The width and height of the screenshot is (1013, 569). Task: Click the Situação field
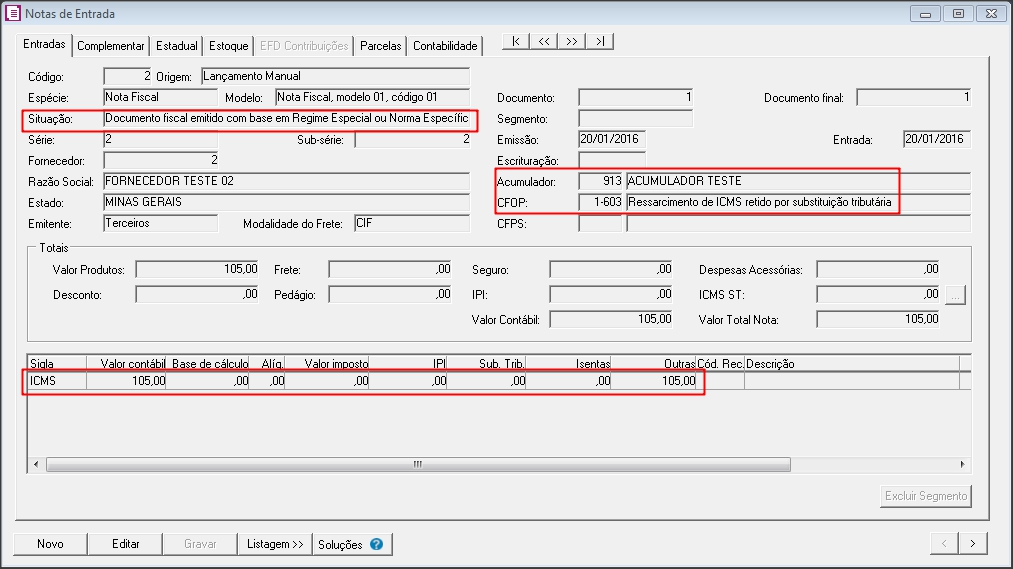tap(286, 119)
